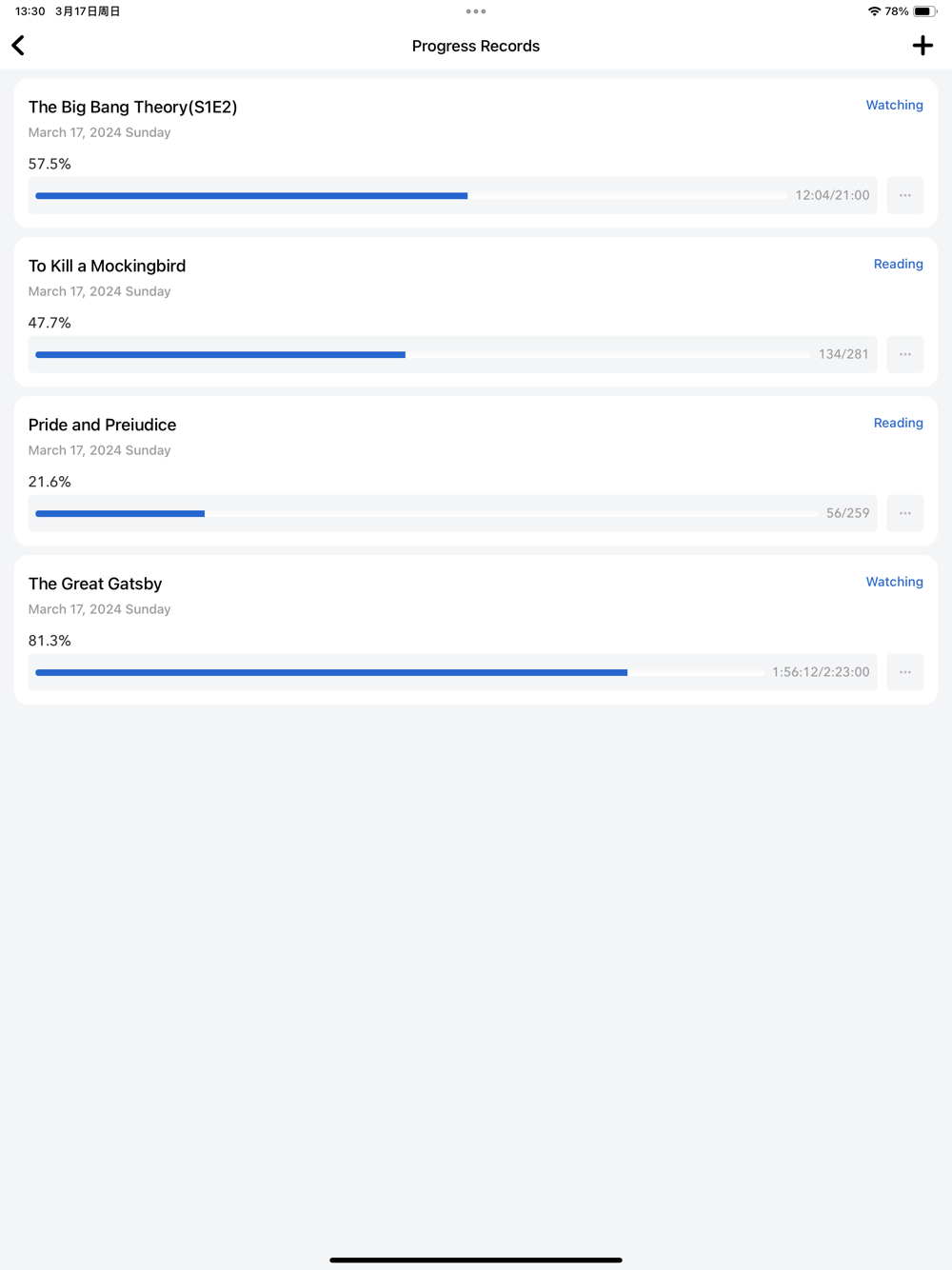The height and width of the screenshot is (1270, 952).
Task: Click the Watching status on Big Bang Theory
Action: pos(894,105)
